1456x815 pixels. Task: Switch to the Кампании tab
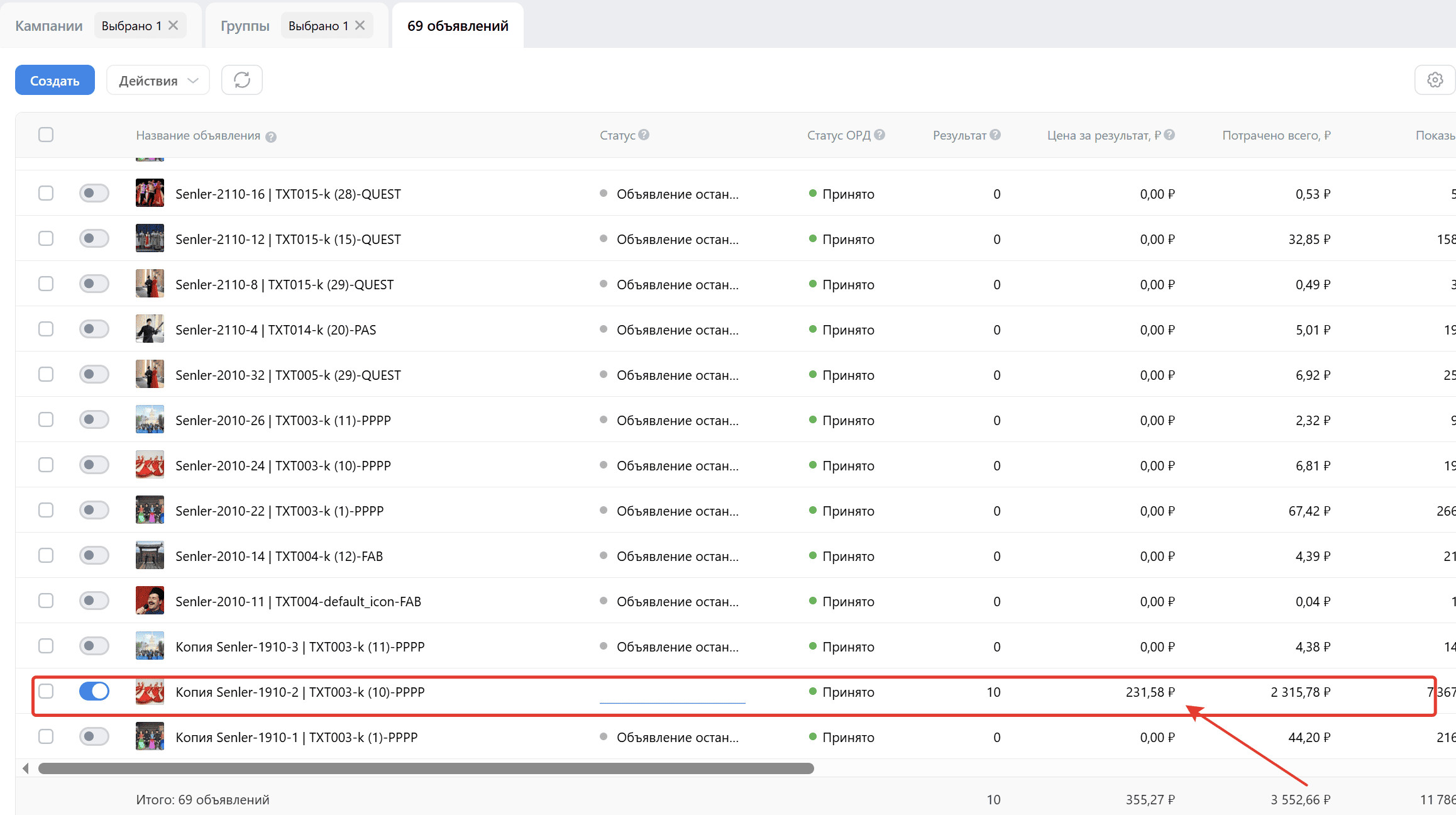point(49,26)
